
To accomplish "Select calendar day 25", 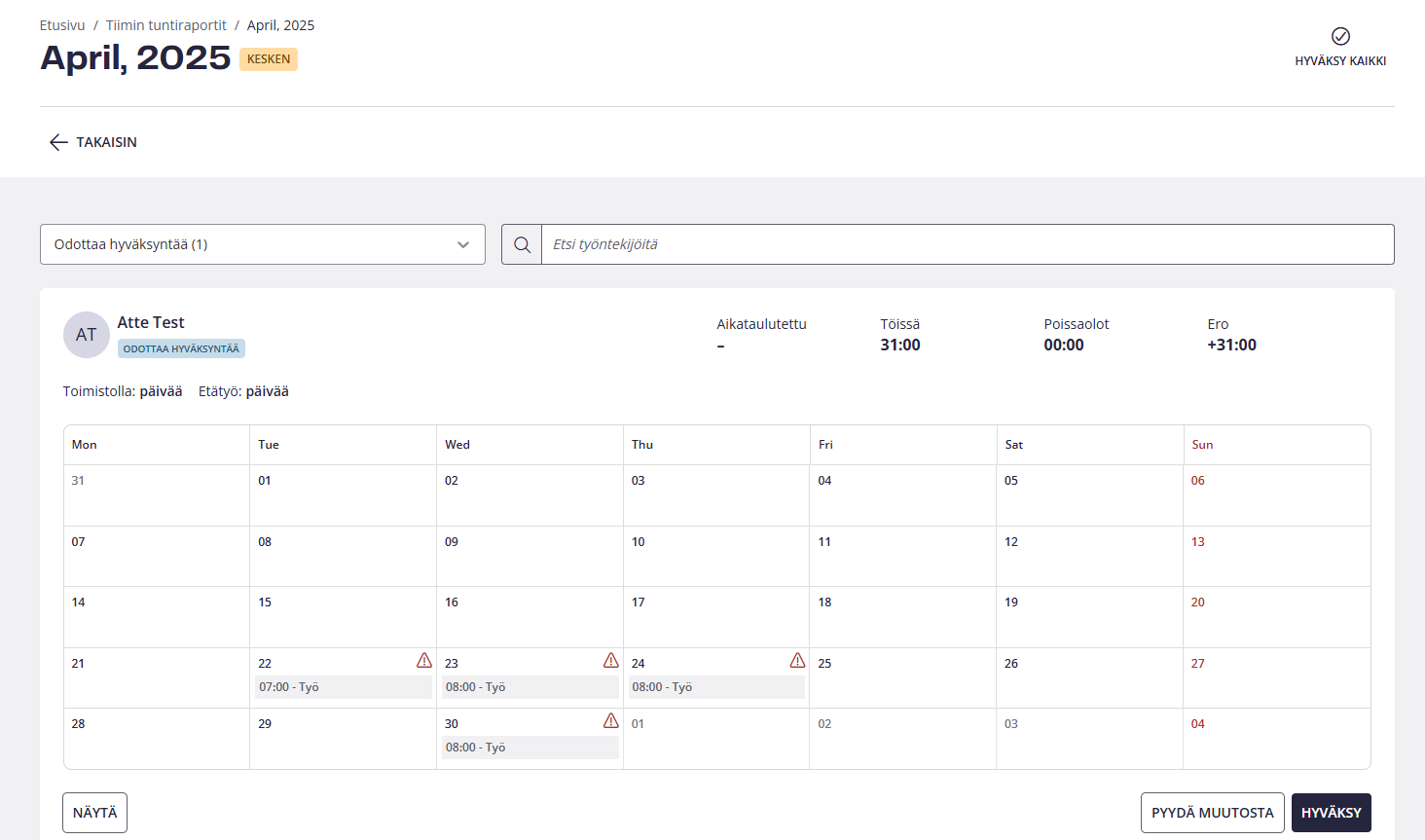I will point(903,678).
